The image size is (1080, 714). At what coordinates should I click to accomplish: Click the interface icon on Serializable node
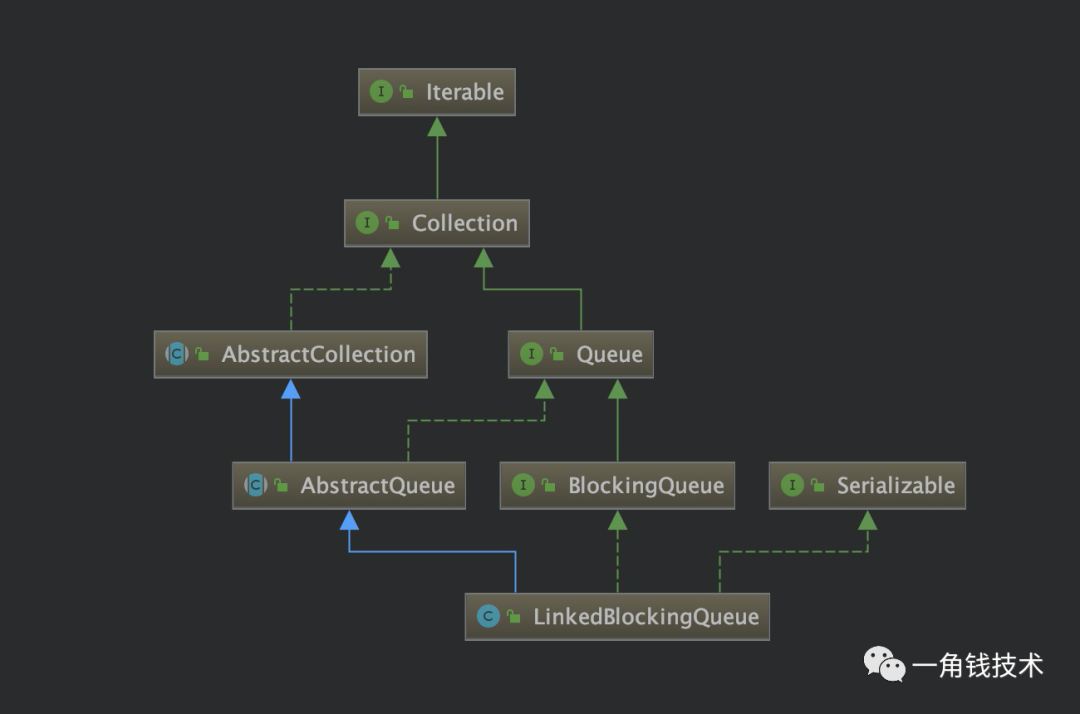(792, 485)
